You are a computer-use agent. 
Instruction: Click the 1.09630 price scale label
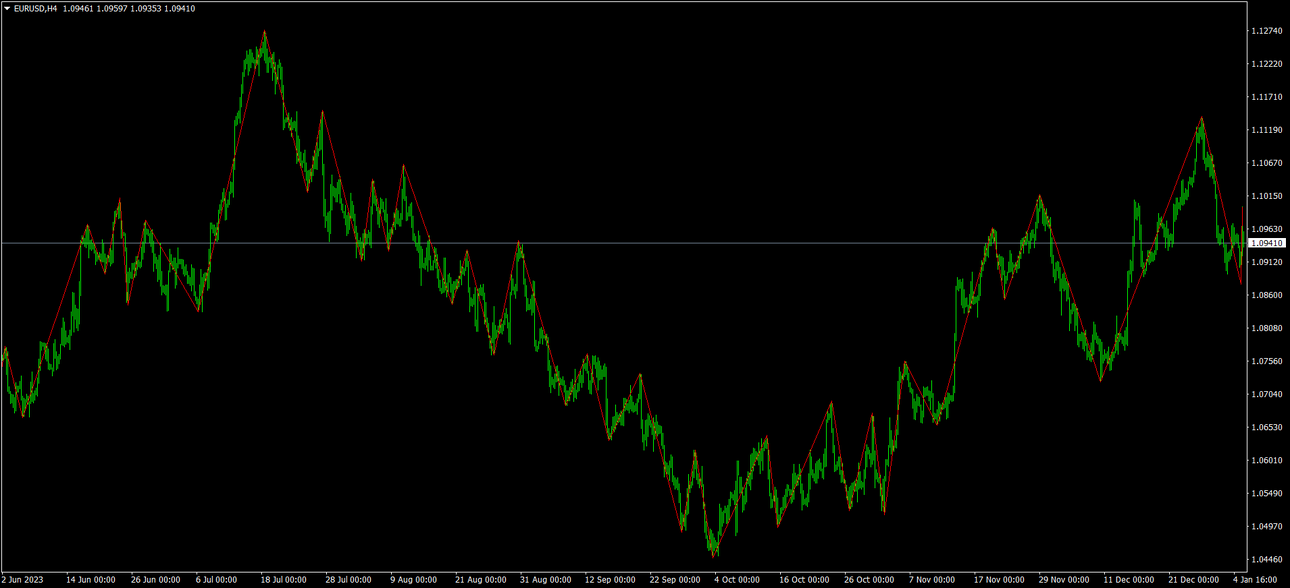click(1267, 229)
